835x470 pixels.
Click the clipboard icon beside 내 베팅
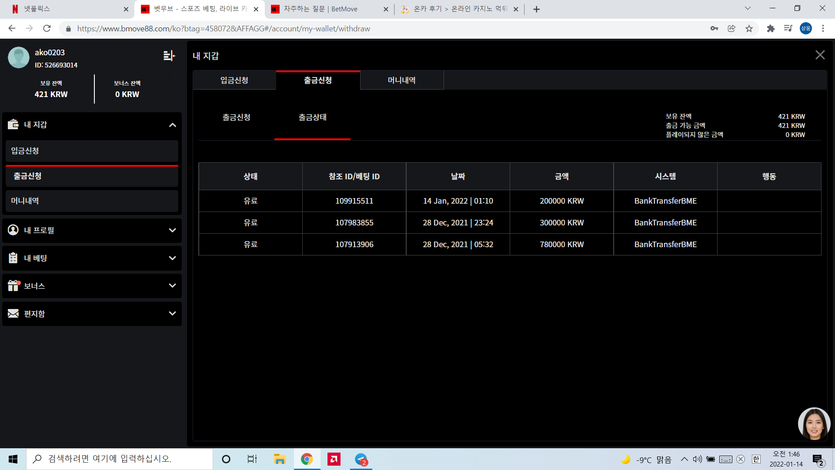[x=13, y=258]
